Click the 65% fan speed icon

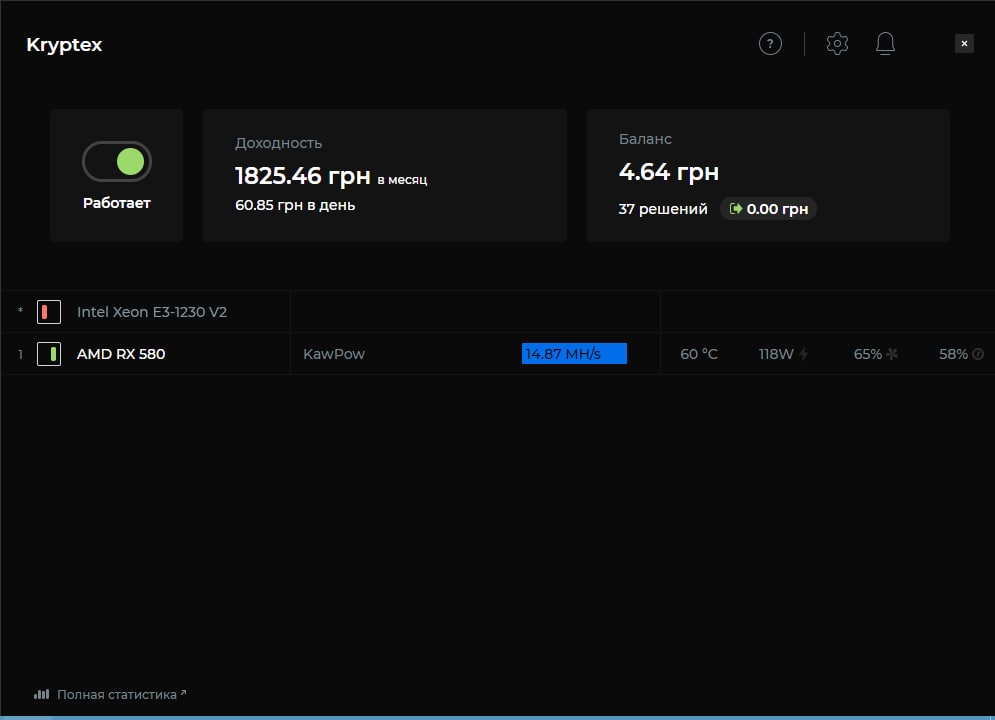pos(892,354)
